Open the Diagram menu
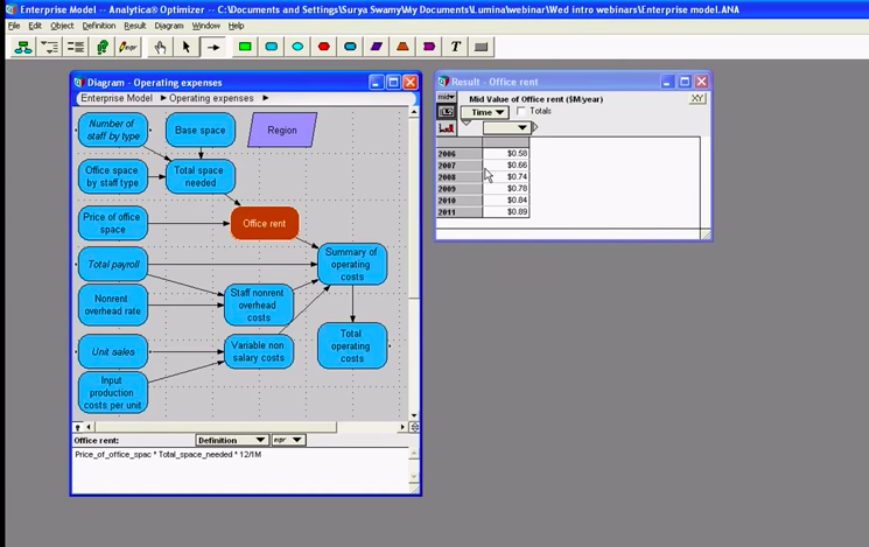Viewport: 869px width, 547px height. click(x=168, y=25)
